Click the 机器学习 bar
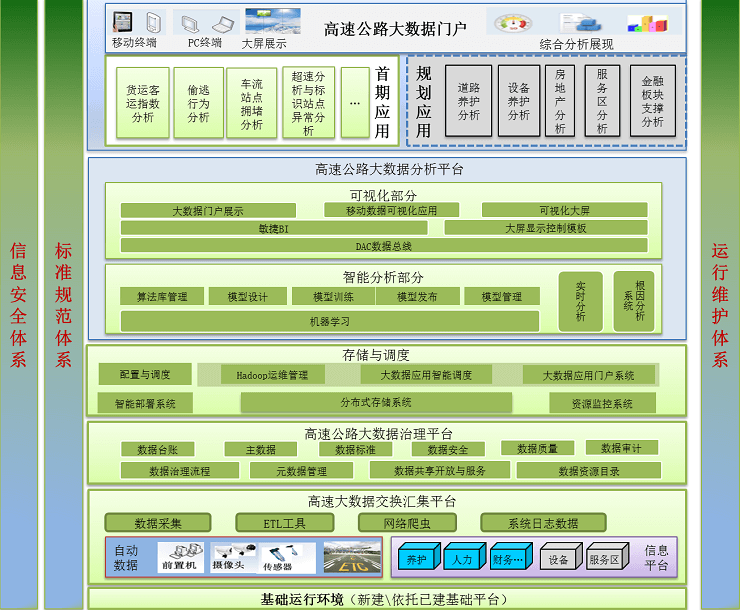Screen dimensions: 740x610 [x=329, y=321]
